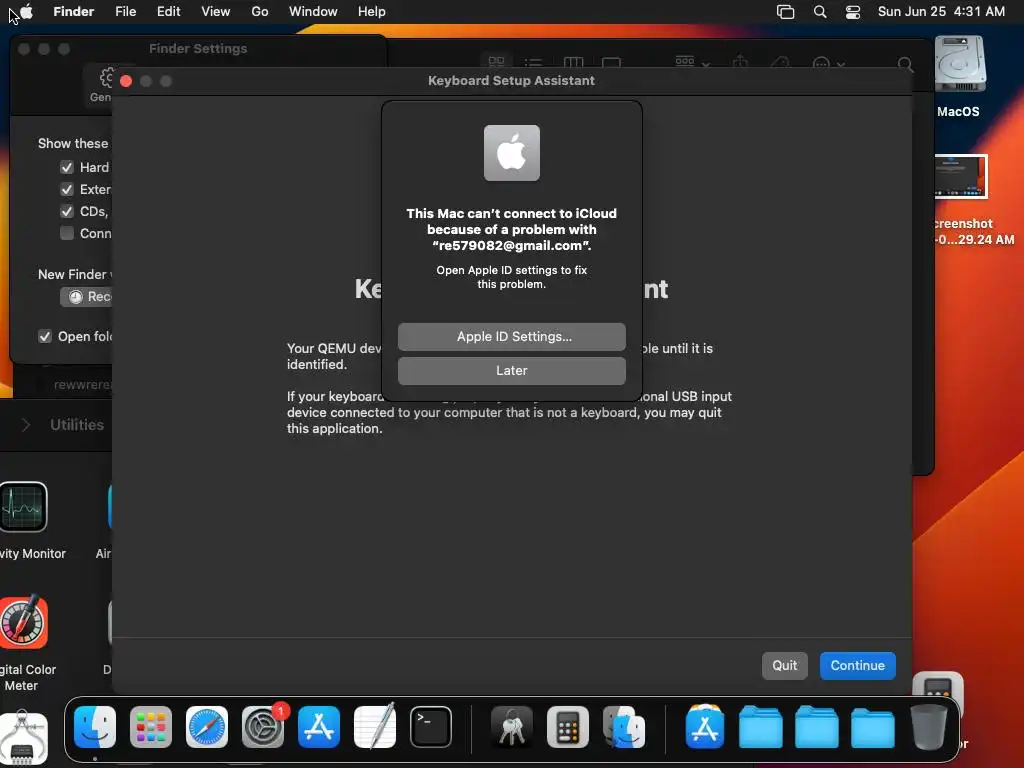
Task: Toggle External disks checkbox in Finder Settings
Action: click(x=67, y=189)
